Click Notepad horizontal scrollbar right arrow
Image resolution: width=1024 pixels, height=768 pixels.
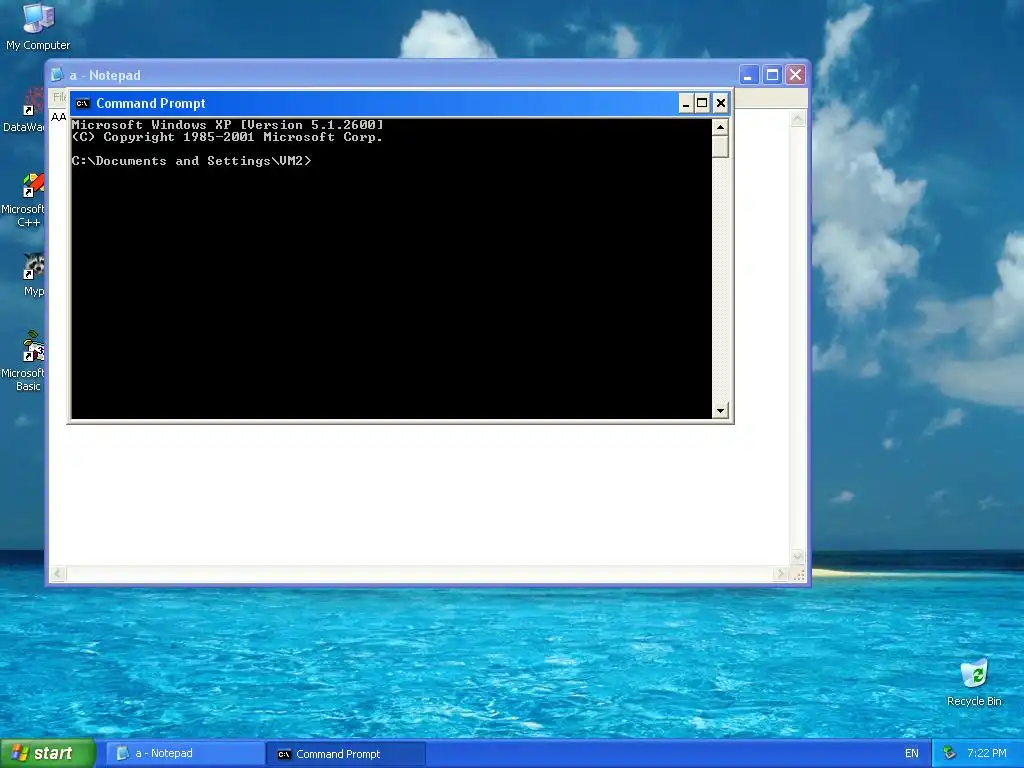[780, 574]
